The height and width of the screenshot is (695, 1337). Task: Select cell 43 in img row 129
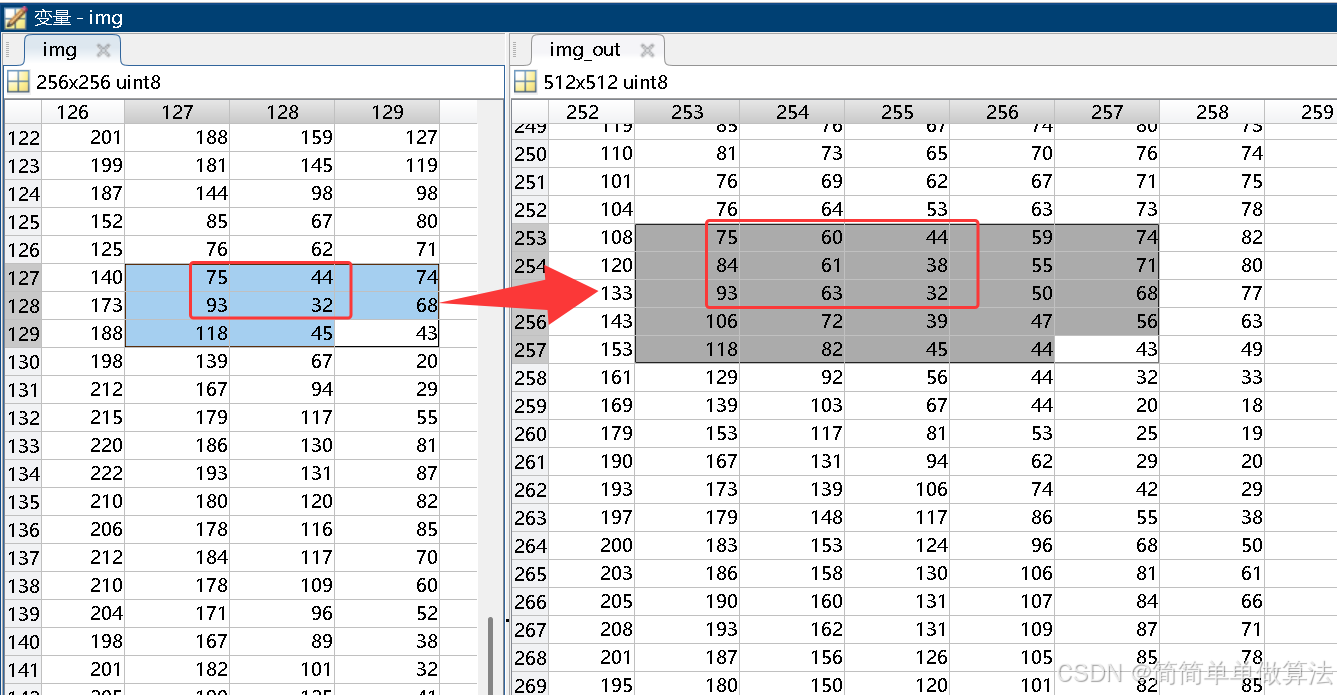click(387, 333)
